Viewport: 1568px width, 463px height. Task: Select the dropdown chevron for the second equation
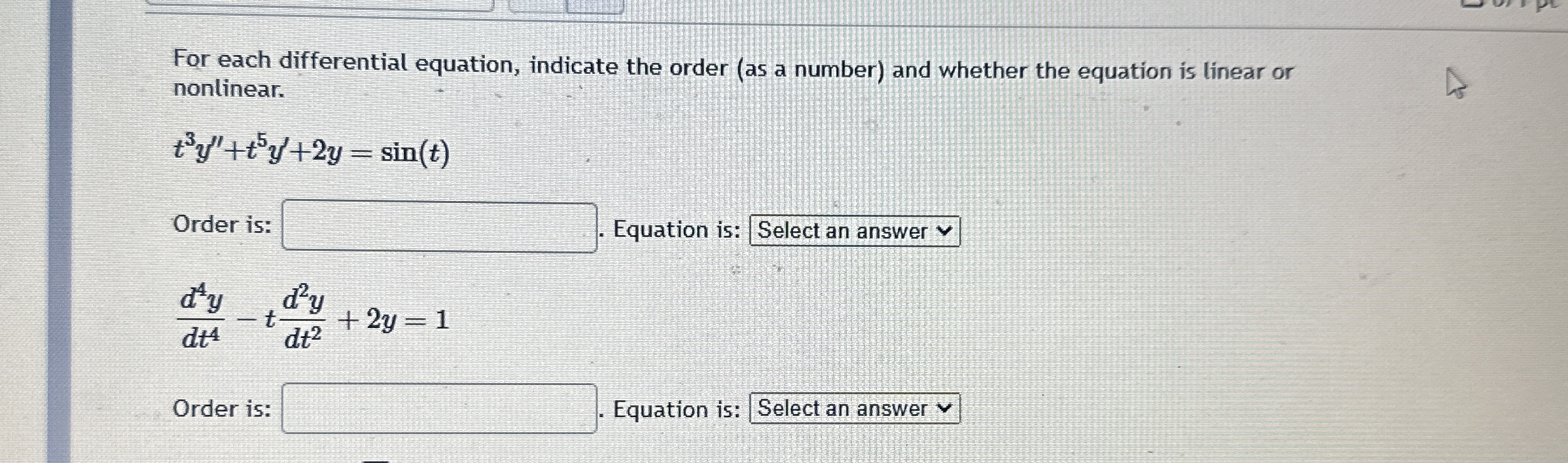tap(944, 409)
